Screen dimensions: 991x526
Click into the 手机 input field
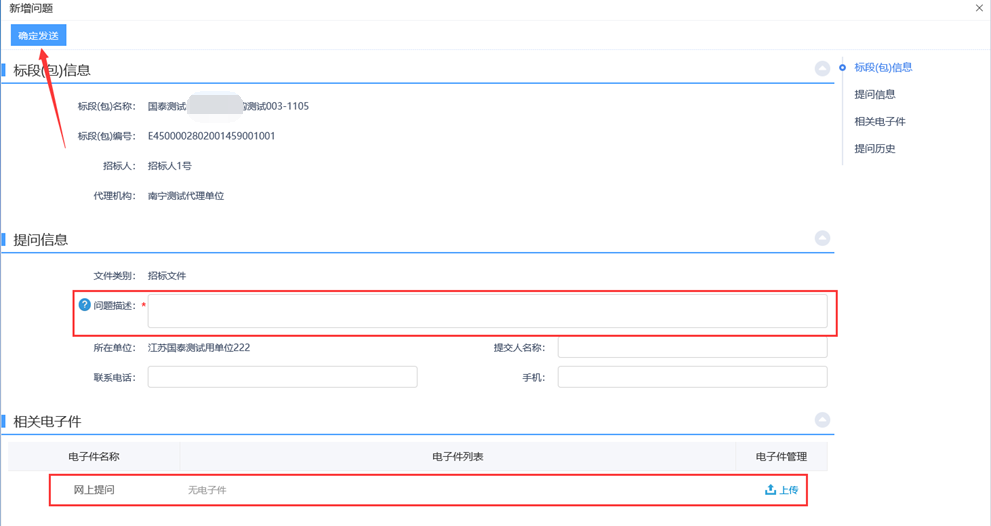click(x=692, y=377)
